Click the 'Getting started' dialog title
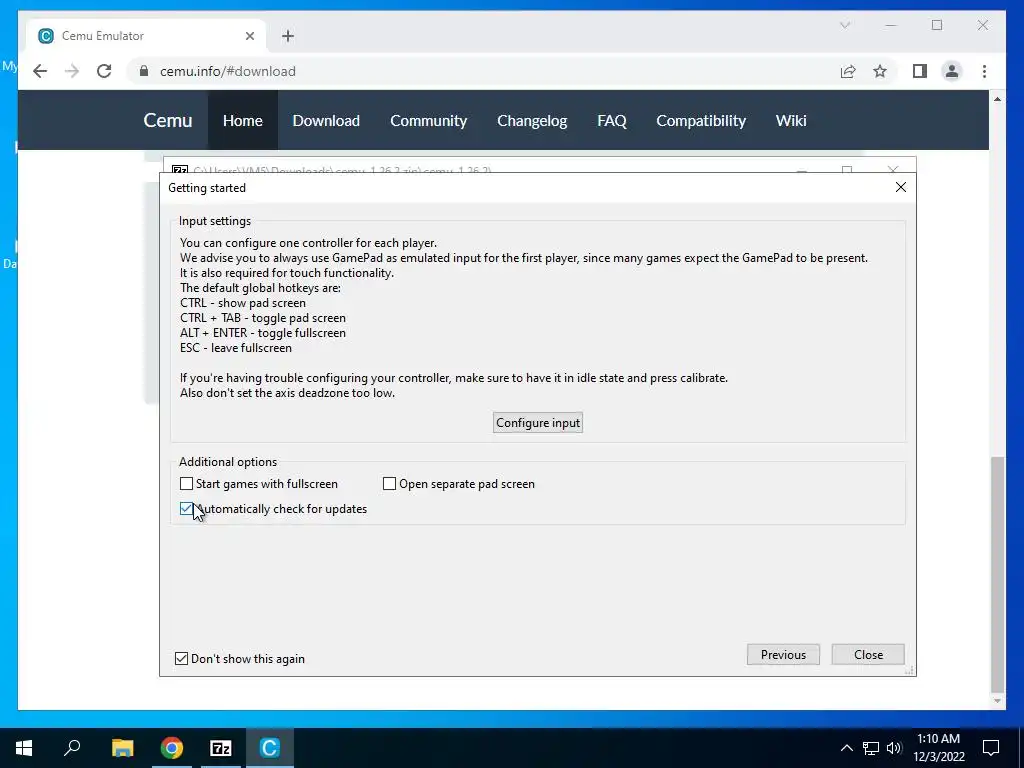The image size is (1024, 768). [x=207, y=188]
